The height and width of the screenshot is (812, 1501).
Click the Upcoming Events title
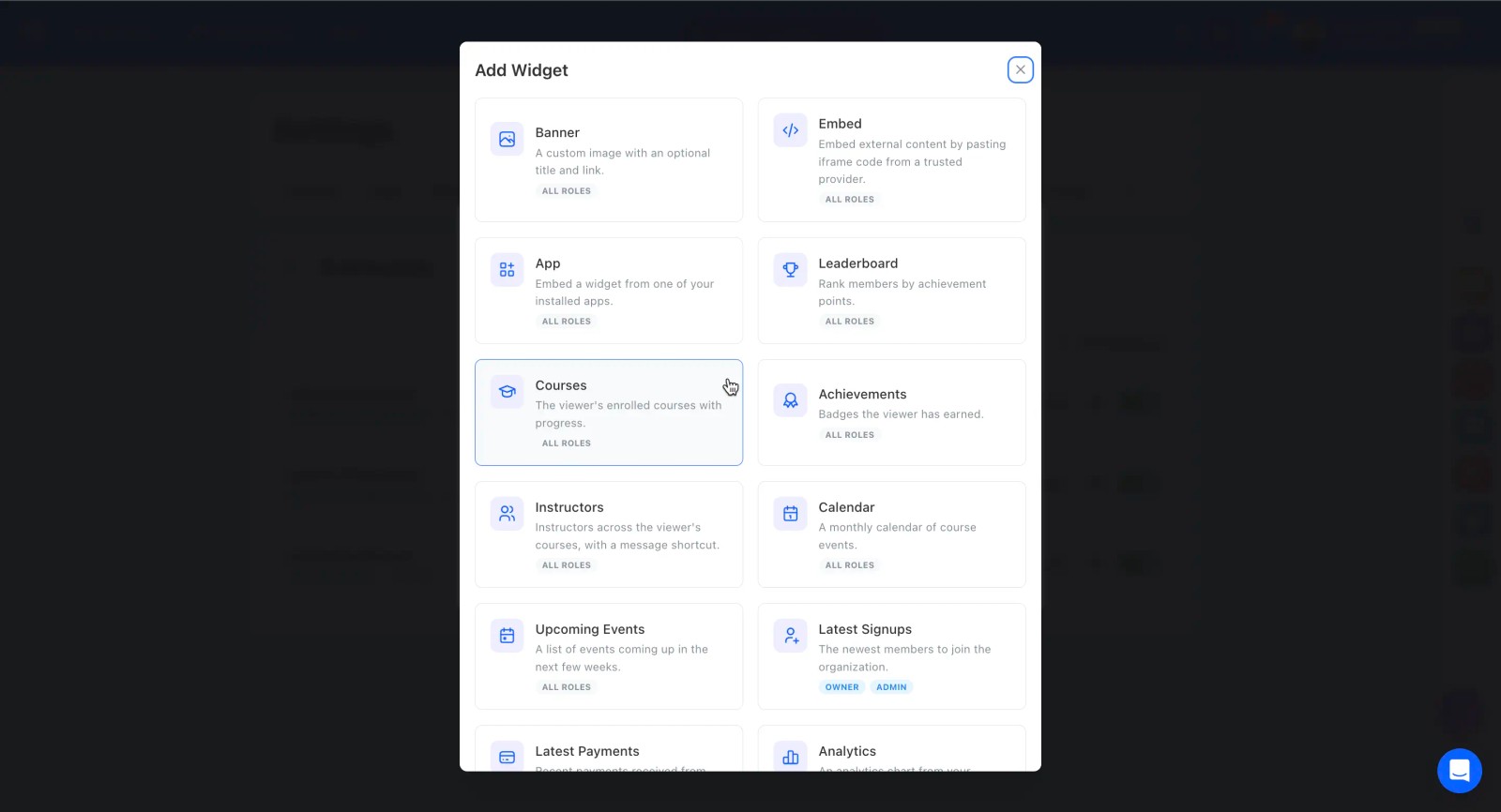point(590,629)
